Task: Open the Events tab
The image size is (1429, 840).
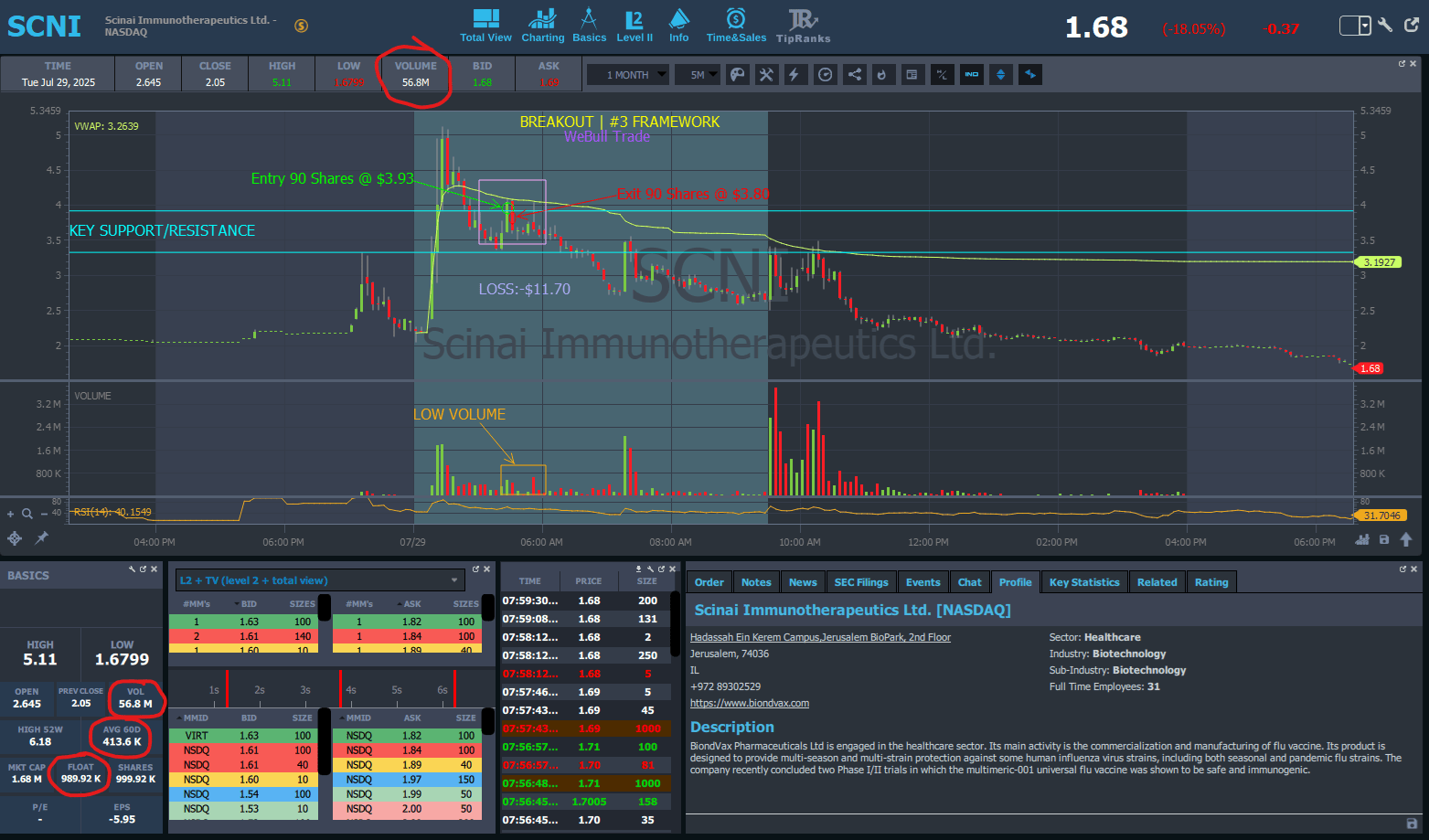Action: pyautogui.click(x=923, y=582)
